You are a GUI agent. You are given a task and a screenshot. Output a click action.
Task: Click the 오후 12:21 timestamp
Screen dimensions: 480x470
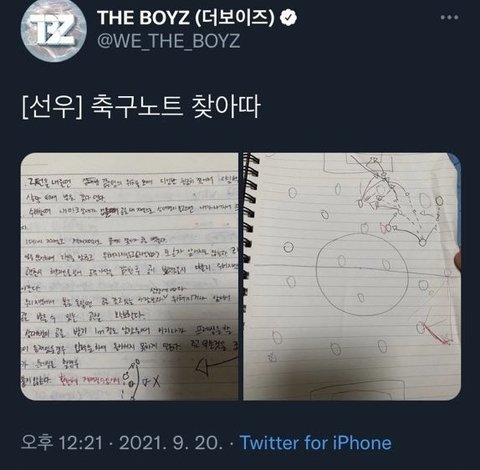tap(62, 443)
